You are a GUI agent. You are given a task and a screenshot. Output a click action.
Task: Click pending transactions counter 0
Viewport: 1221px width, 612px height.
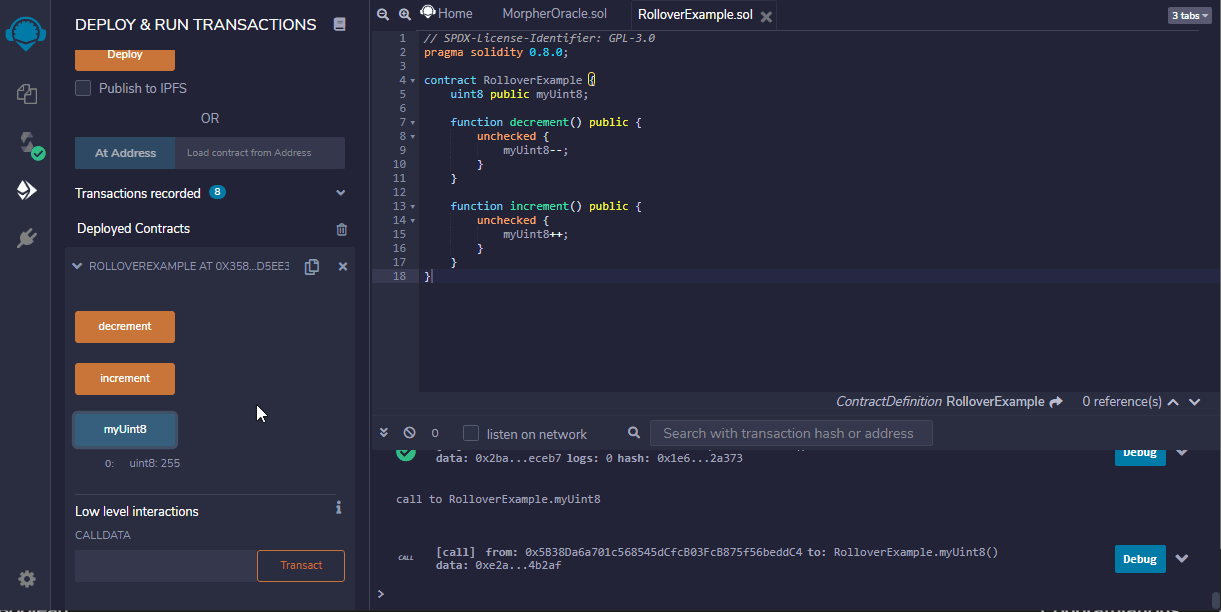tap(435, 433)
